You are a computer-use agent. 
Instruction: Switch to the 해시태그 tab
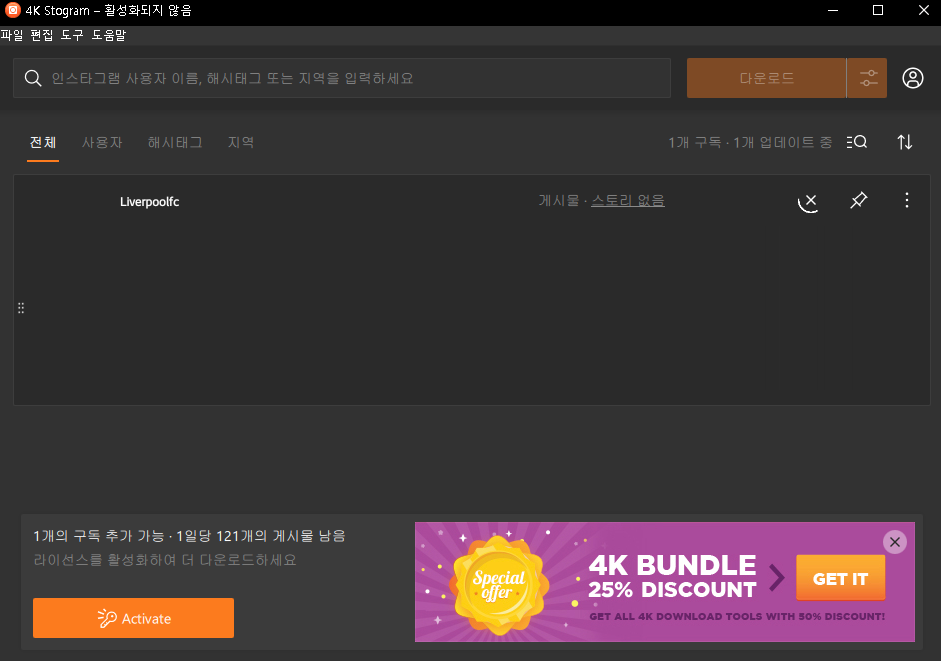pyautogui.click(x=175, y=142)
